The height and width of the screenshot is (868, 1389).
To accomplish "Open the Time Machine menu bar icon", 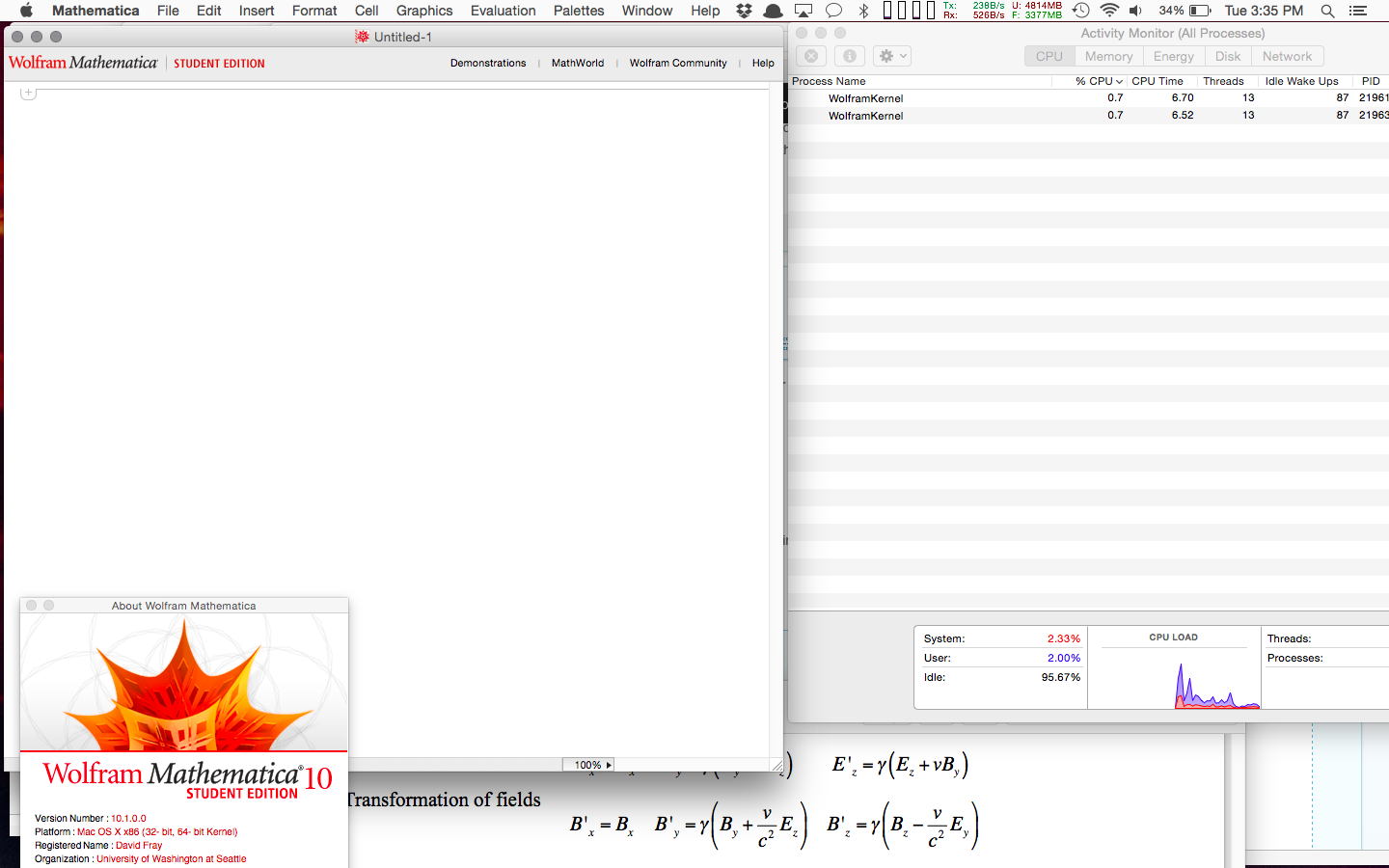I will click(1081, 11).
